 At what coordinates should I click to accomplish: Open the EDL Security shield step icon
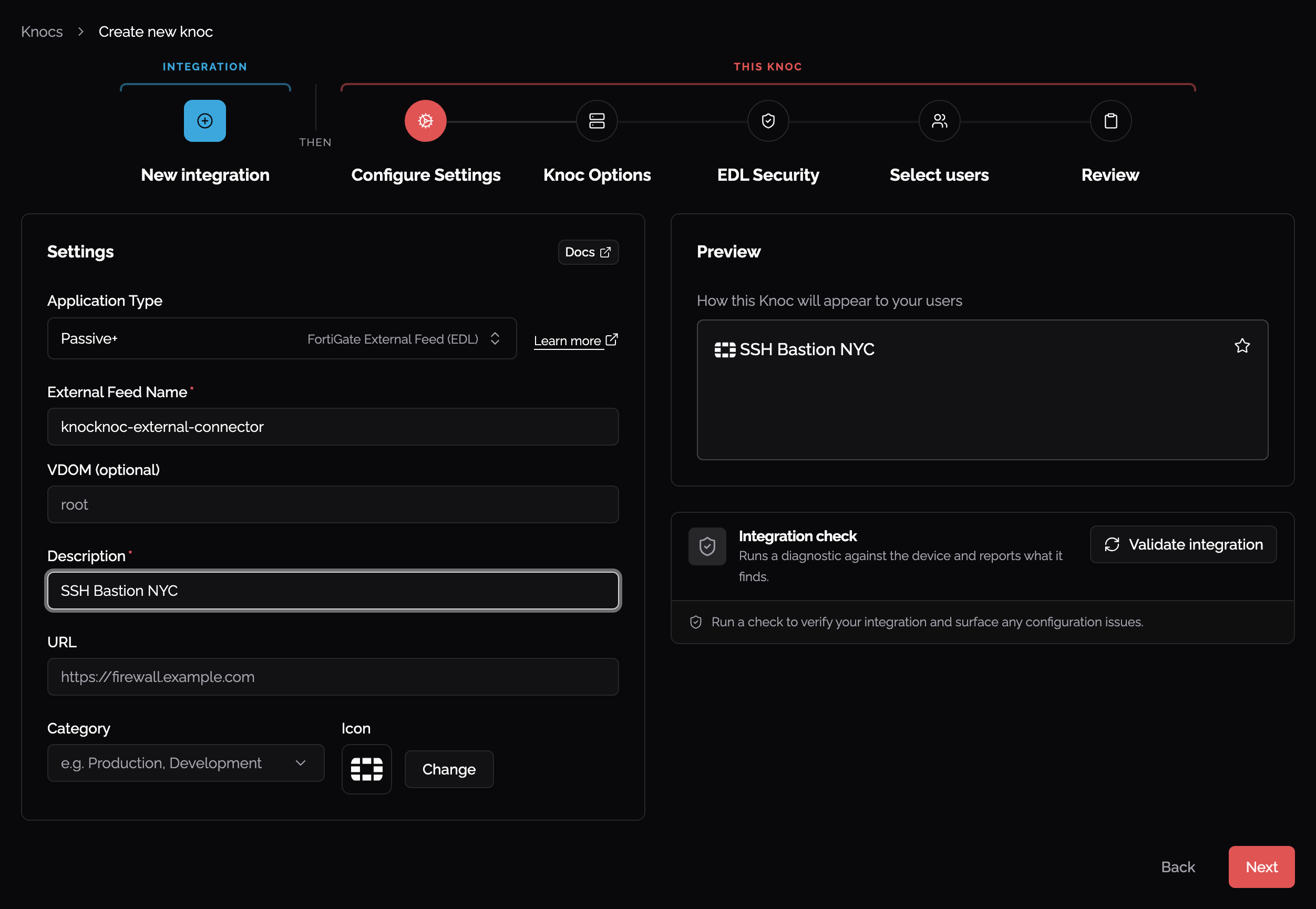[x=768, y=121]
